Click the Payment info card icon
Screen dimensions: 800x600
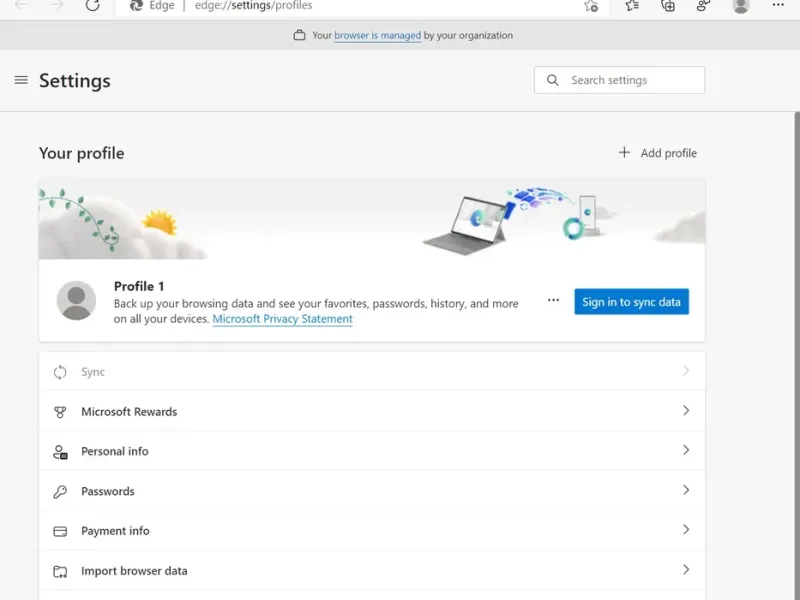pos(60,531)
